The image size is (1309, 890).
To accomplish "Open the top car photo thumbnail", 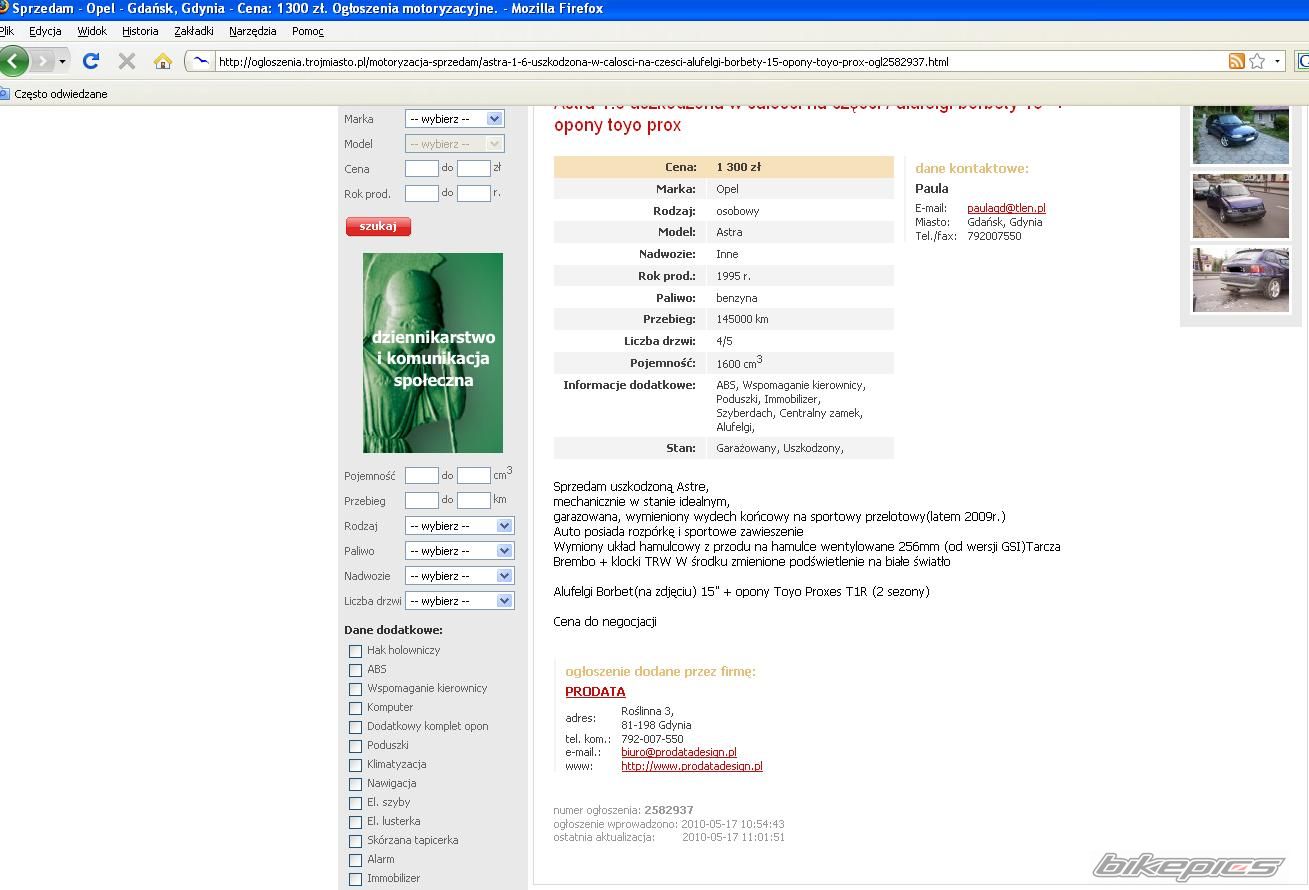I will 1241,134.
